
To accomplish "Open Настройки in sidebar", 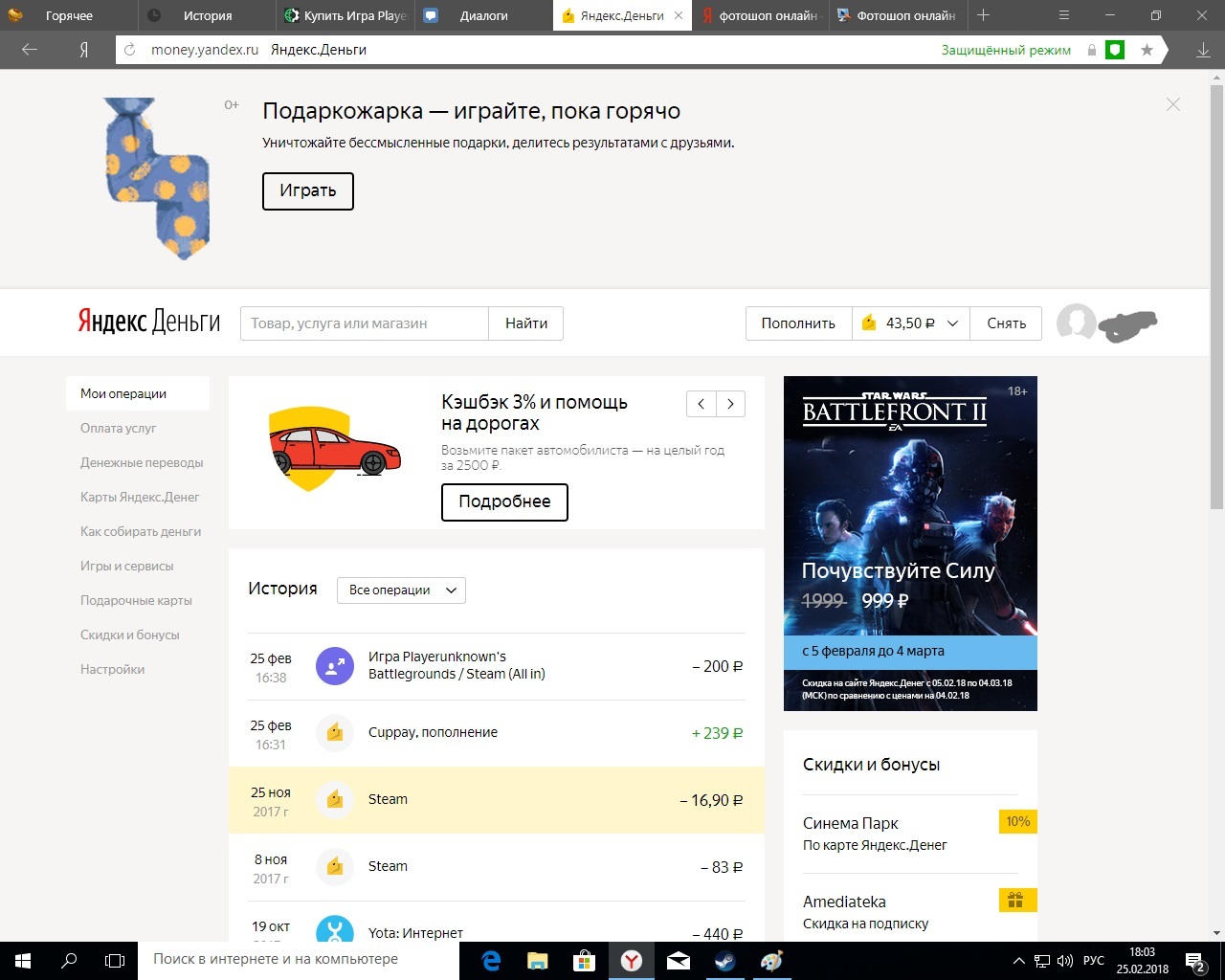I will pyautogui.click(x=112, y=669).
